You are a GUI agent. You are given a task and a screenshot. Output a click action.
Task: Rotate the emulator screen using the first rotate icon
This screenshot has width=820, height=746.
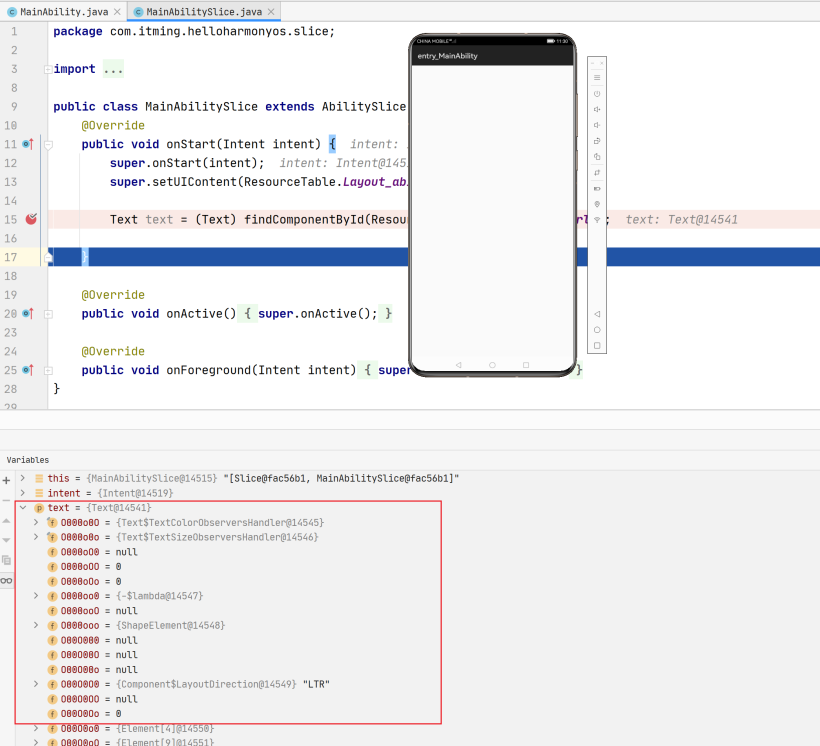click(597, 141)
